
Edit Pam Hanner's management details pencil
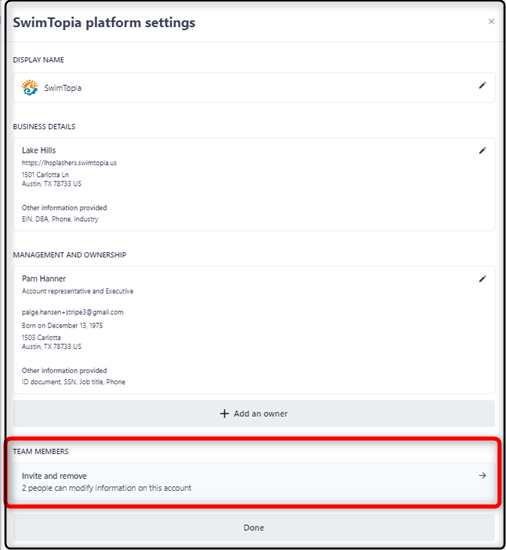point(483,279)
